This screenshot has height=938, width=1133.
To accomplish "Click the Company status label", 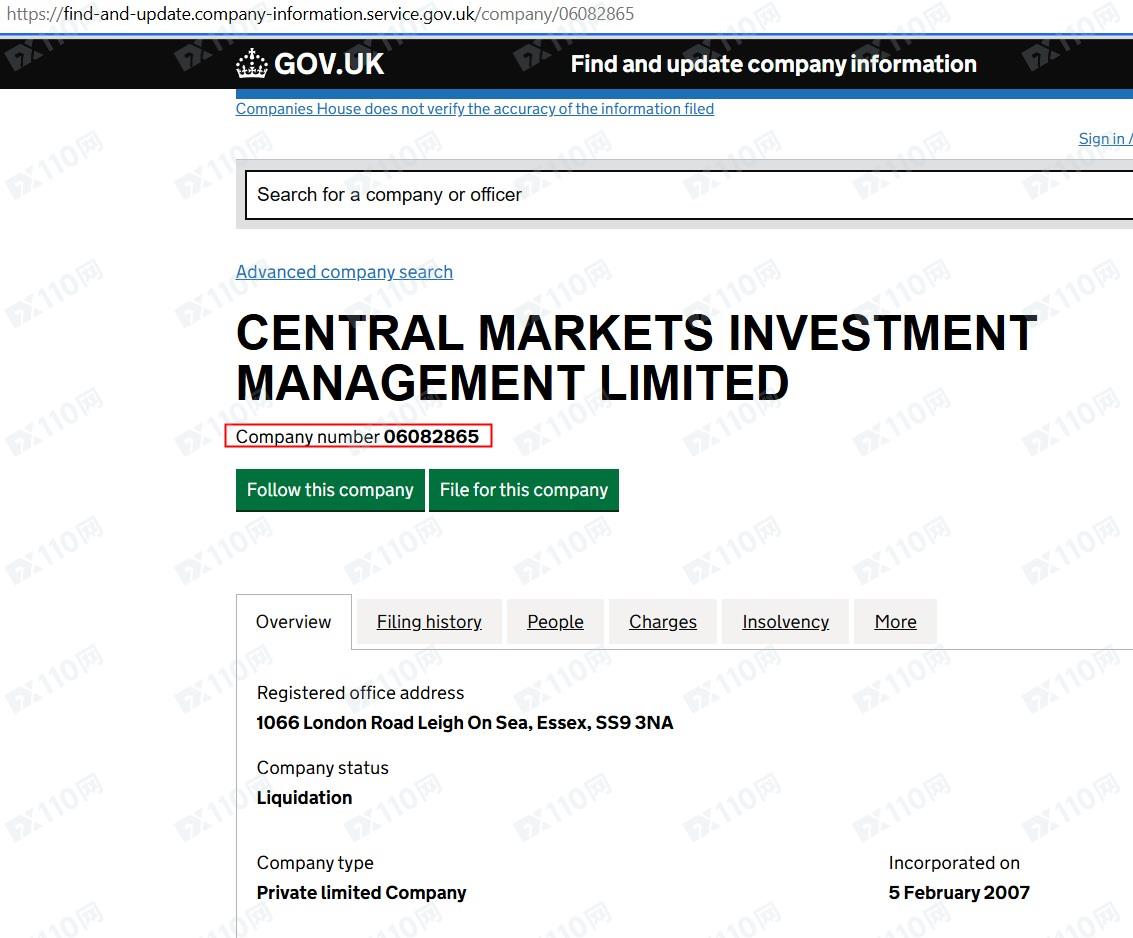I will (x=322, y=768).
